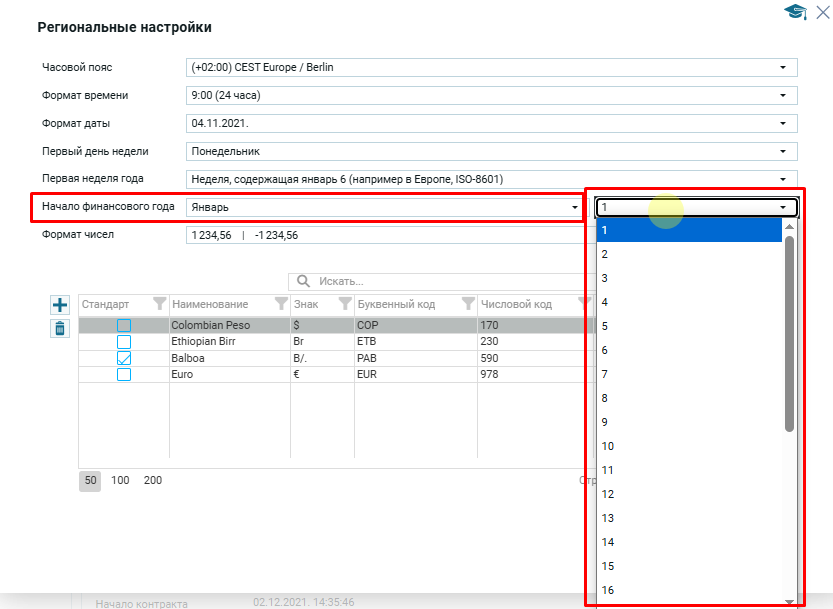Click filter icon in Знак column header
Screen dimensions: 833x609
click(x=344, y=304)
